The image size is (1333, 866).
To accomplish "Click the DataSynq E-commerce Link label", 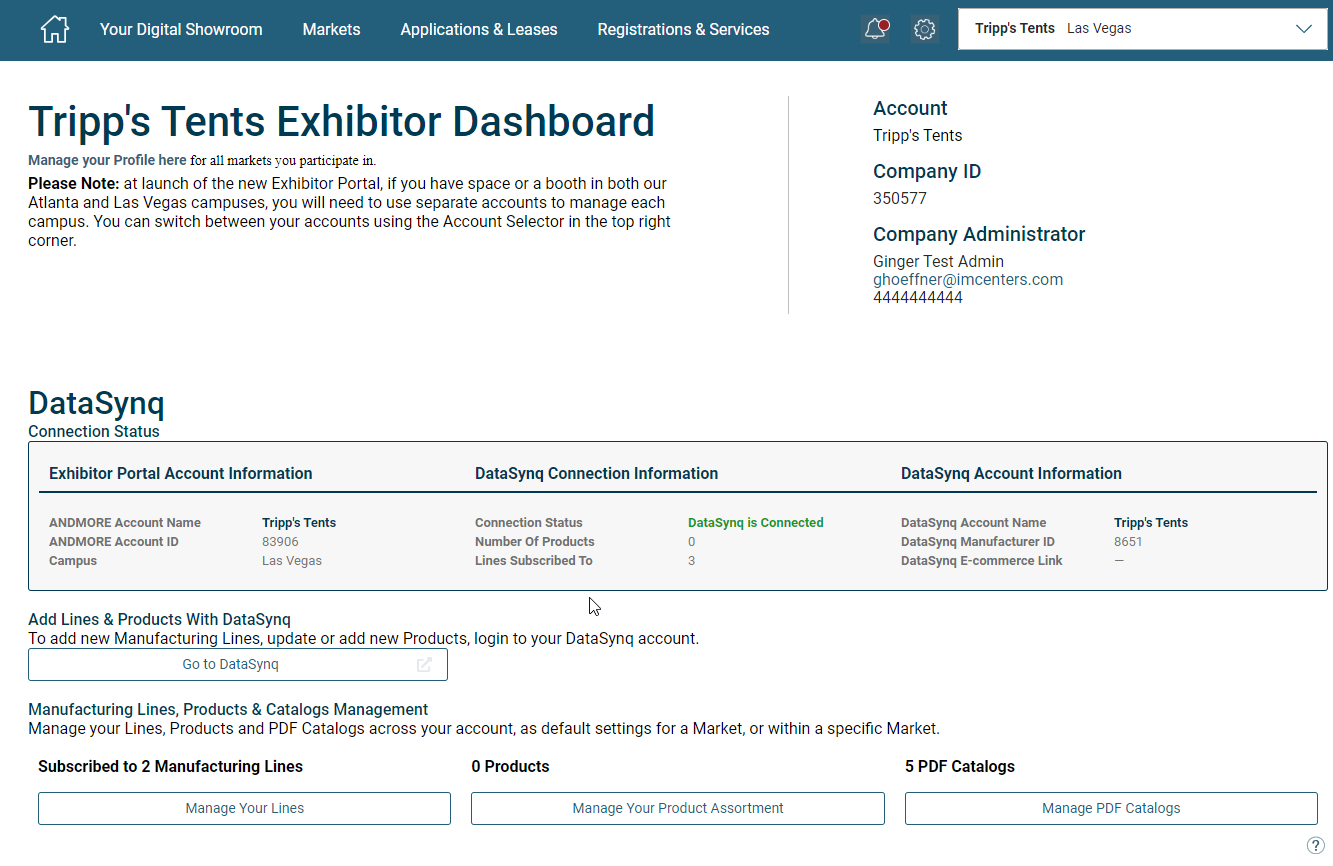I will click(x=982, y=561).
